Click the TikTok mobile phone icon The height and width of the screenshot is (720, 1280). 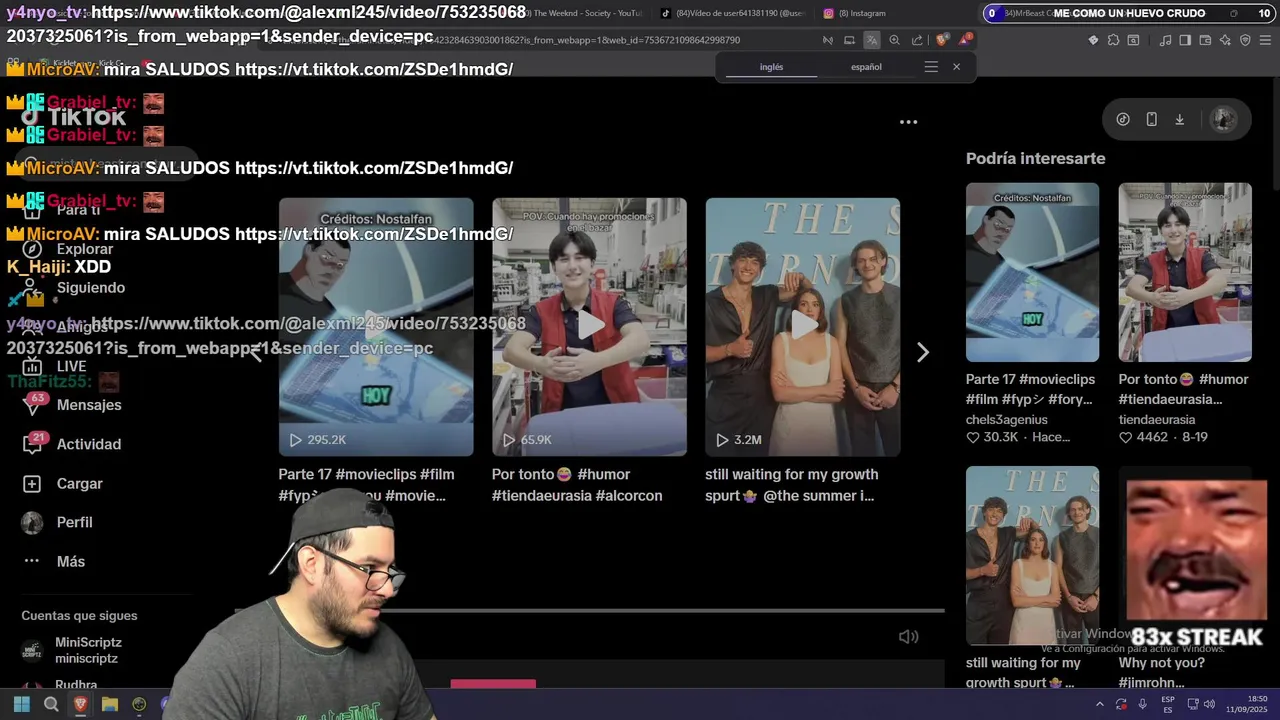(x=1151, y=119)
